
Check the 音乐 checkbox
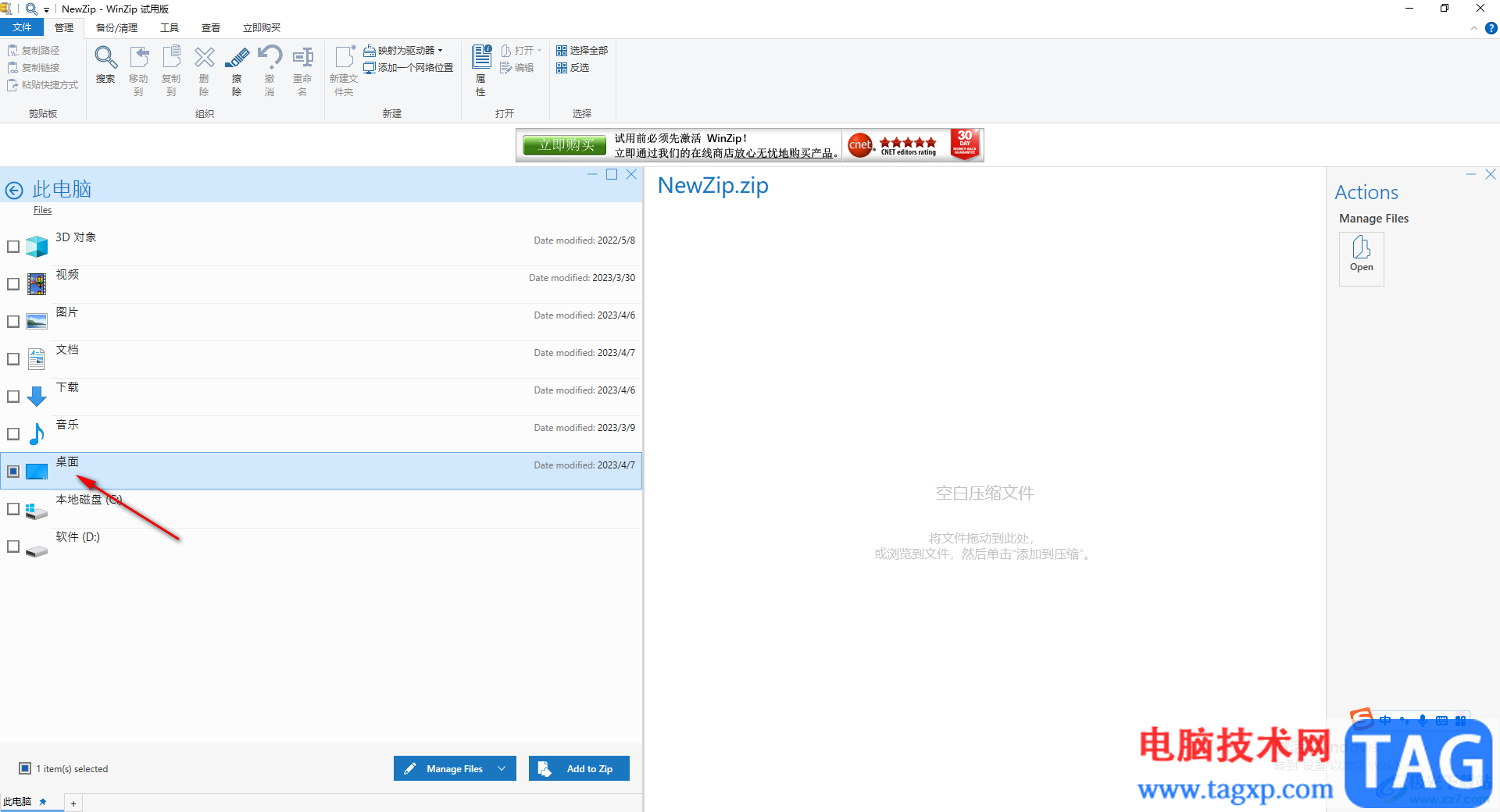[13, 434]
